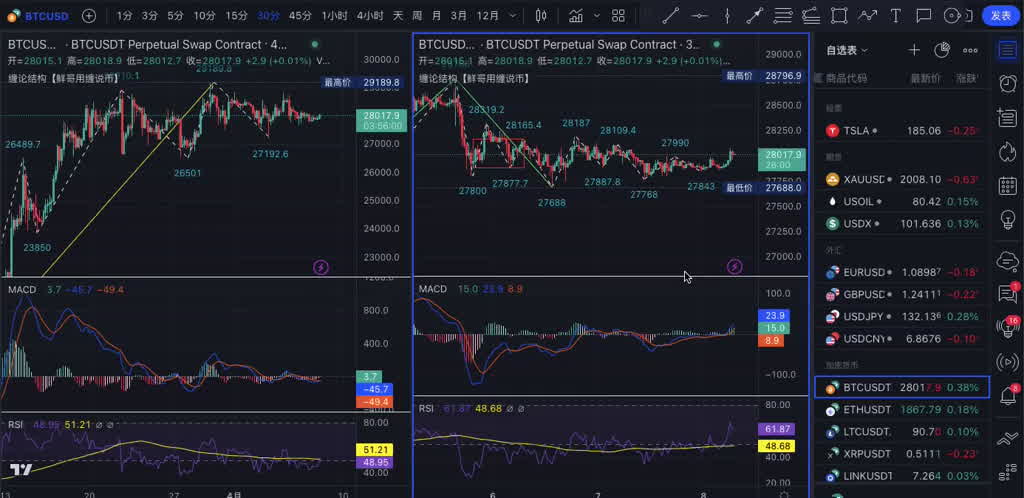
Task: Toggle the lightning icon on right chart
Action: point(735,267)
